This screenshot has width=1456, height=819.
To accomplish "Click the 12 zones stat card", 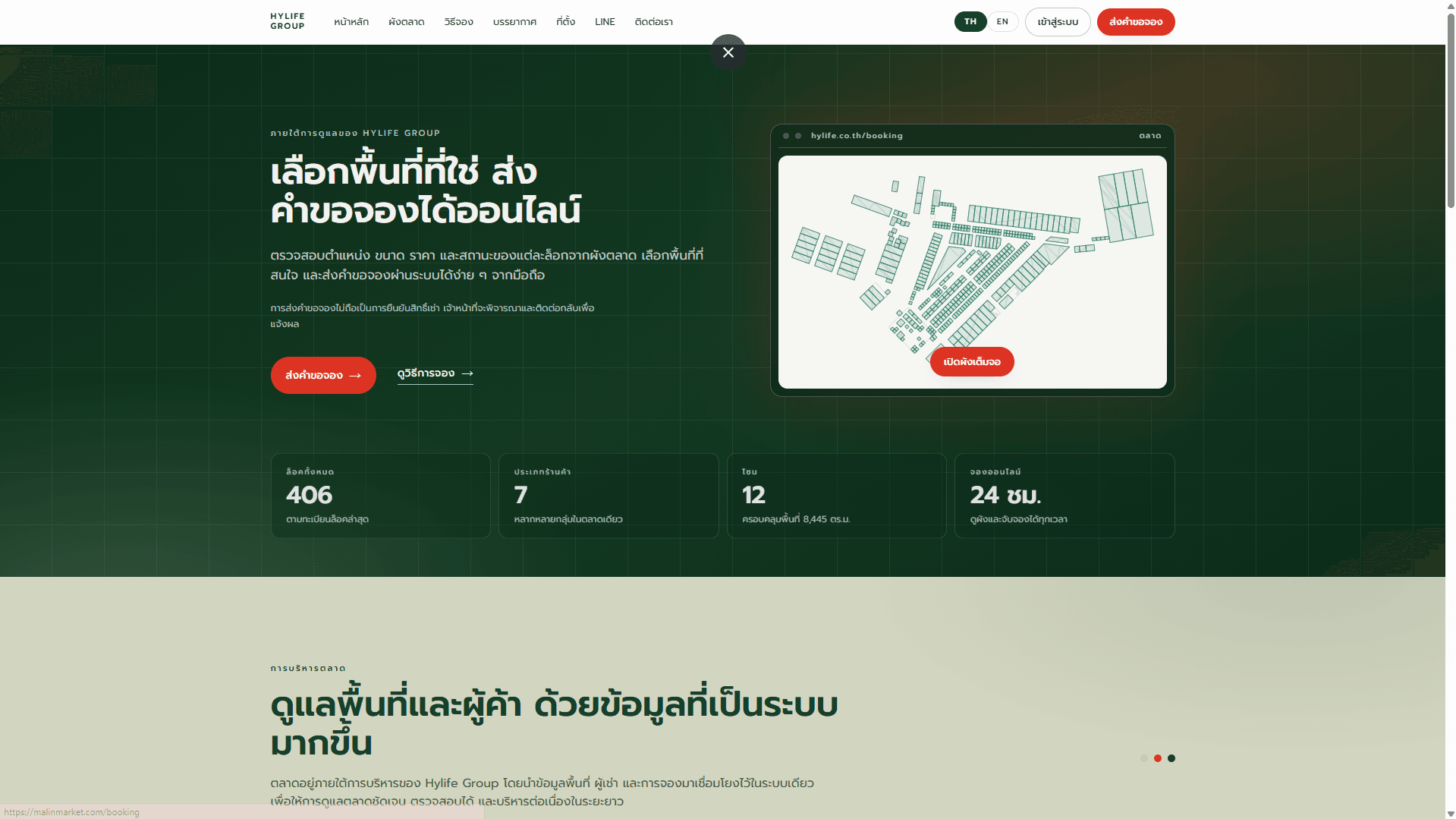I will tap(837, 496).
